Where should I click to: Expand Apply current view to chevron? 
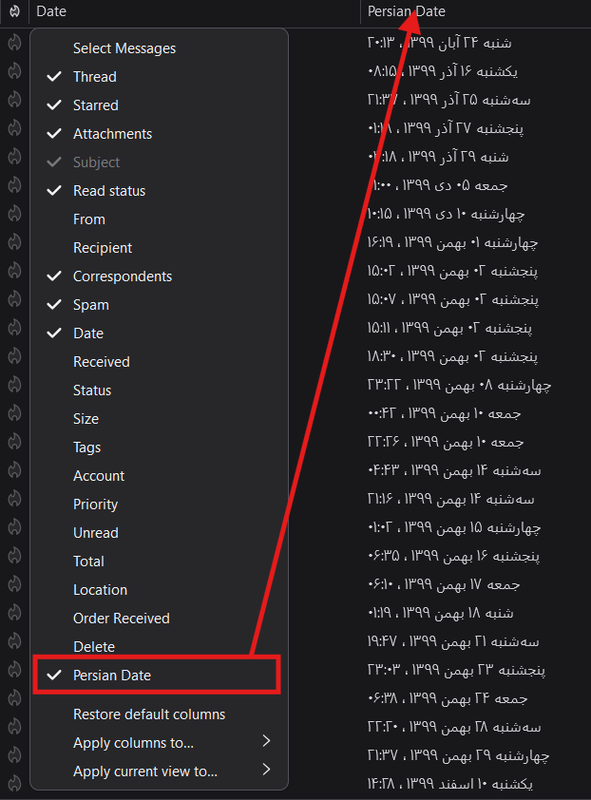click(266, 769)
